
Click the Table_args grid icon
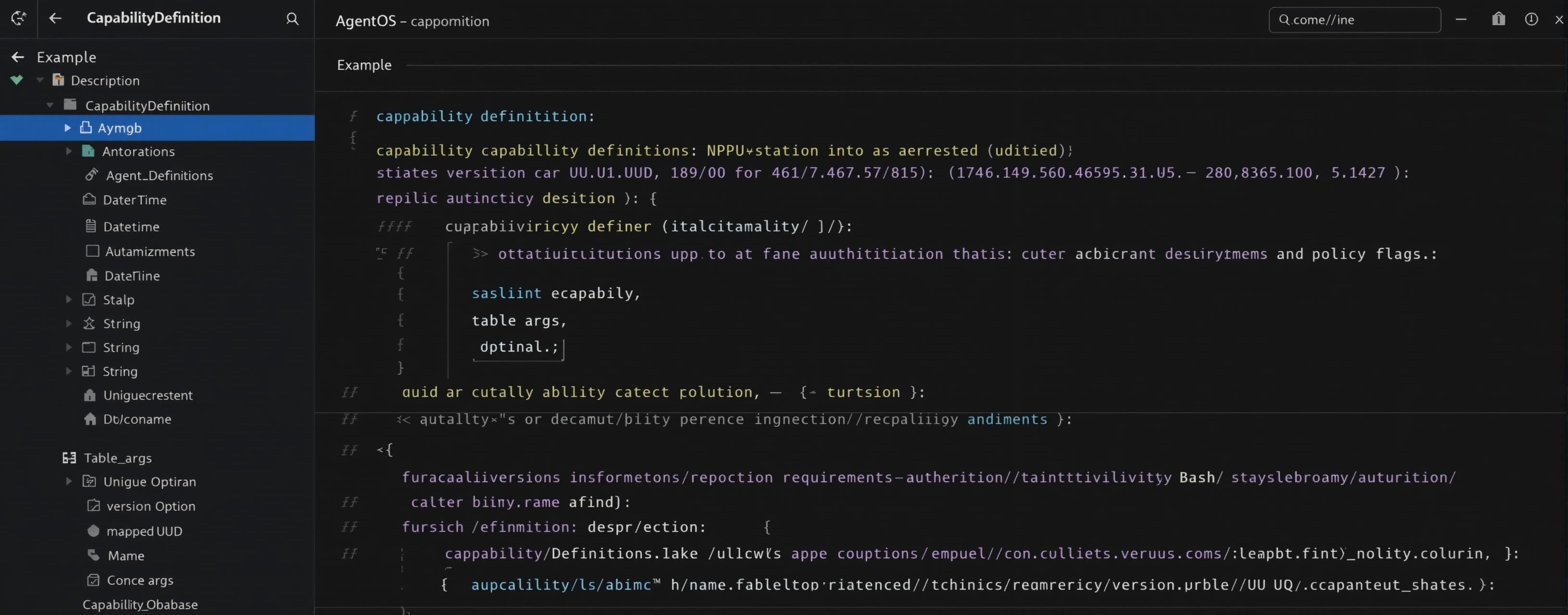69,458
